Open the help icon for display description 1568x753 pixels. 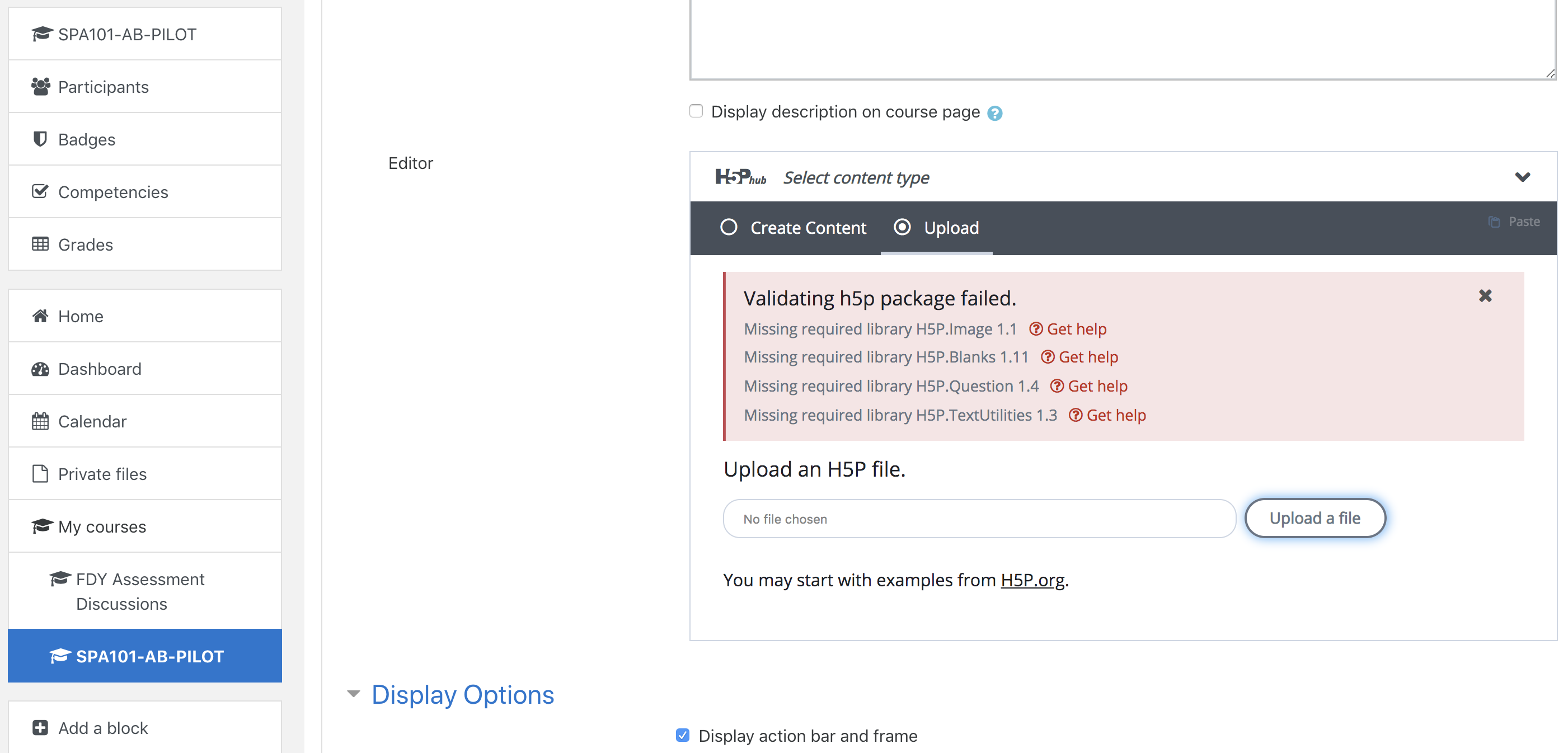[x=994, y=113]
